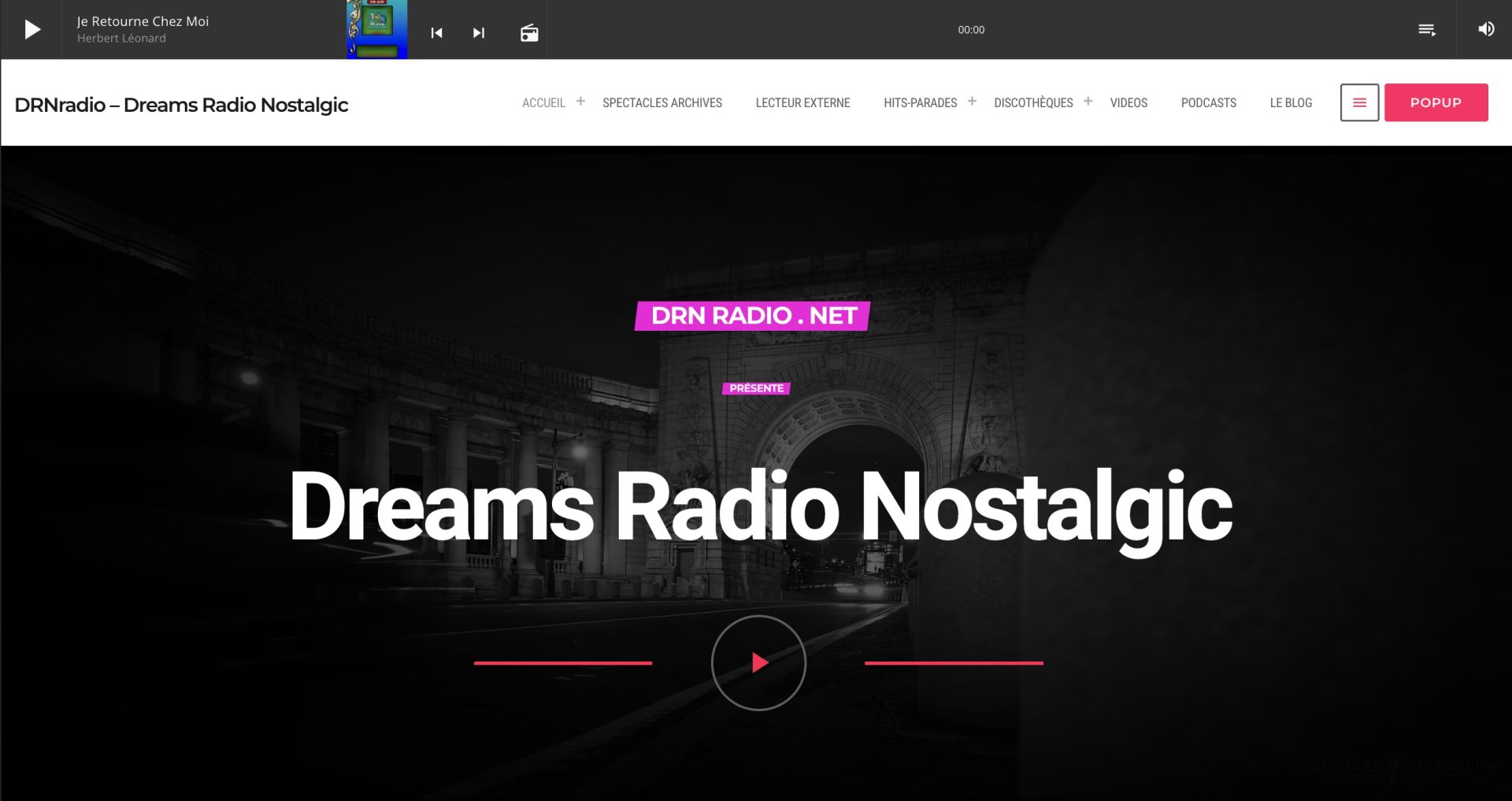Viewport: 1512px width, 801px height.
Task: Navigate to LECTEUR EXTERNE
Action: click(802, 102)
